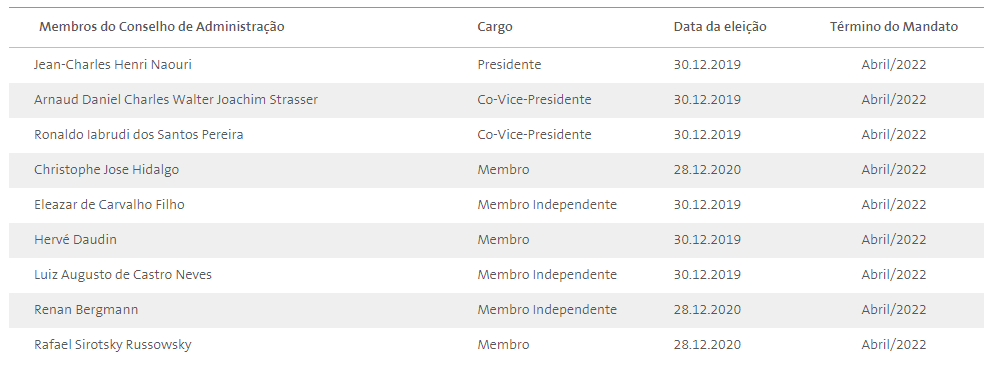
Task: Click the Data da eleição column header
Action: 720,27
